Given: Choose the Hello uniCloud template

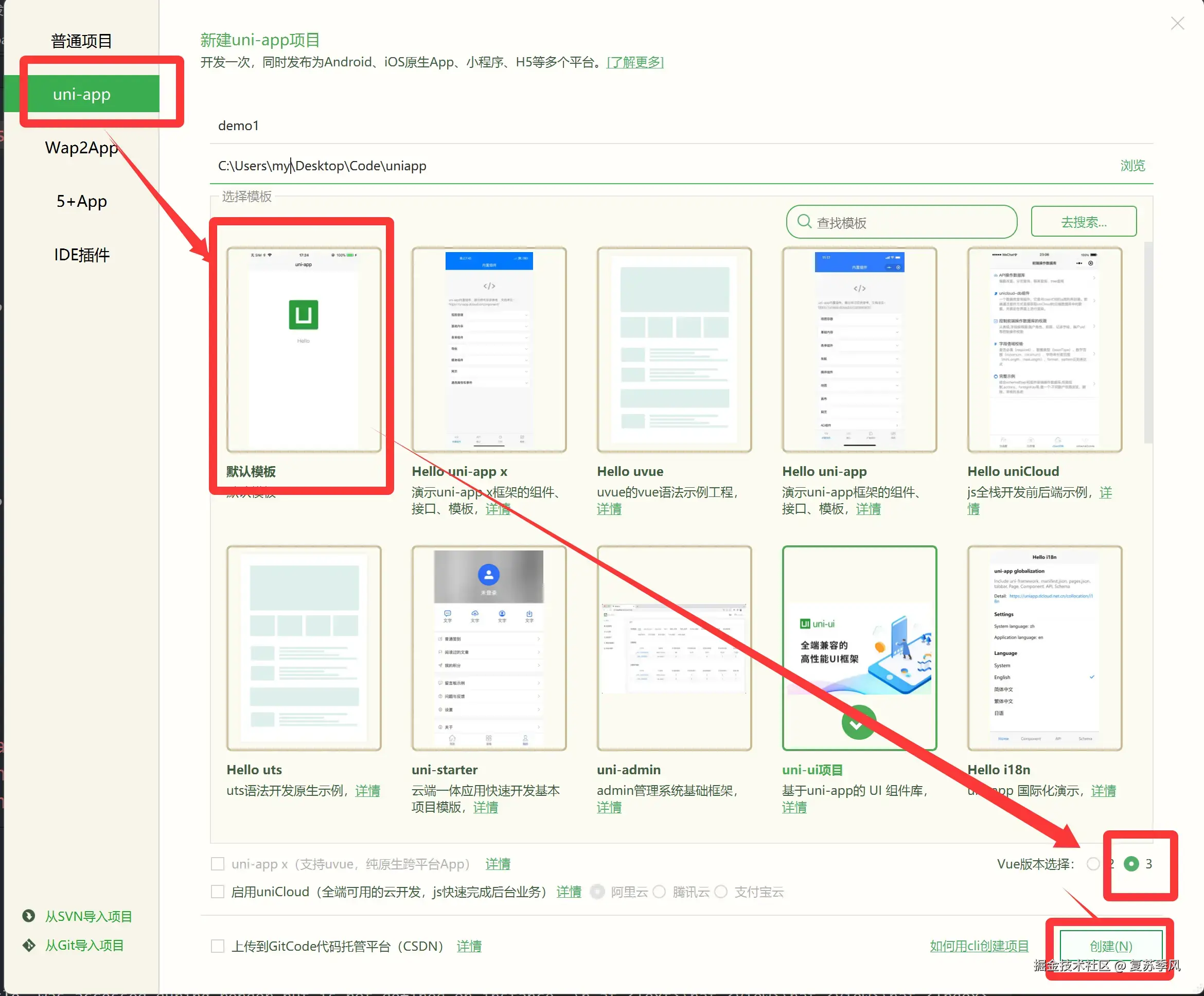Looking at the screenshot, I should point(1044,350).
